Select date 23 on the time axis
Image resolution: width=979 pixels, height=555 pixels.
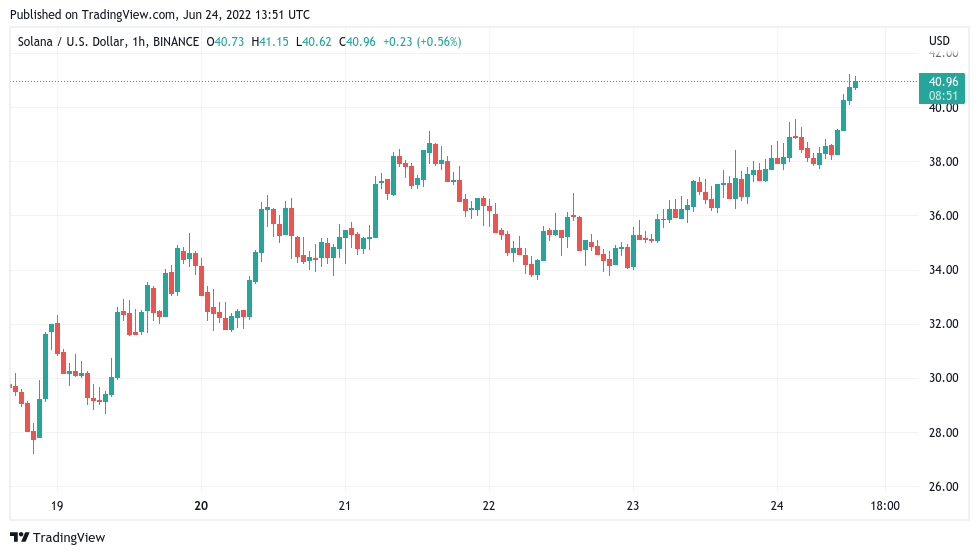632,506
